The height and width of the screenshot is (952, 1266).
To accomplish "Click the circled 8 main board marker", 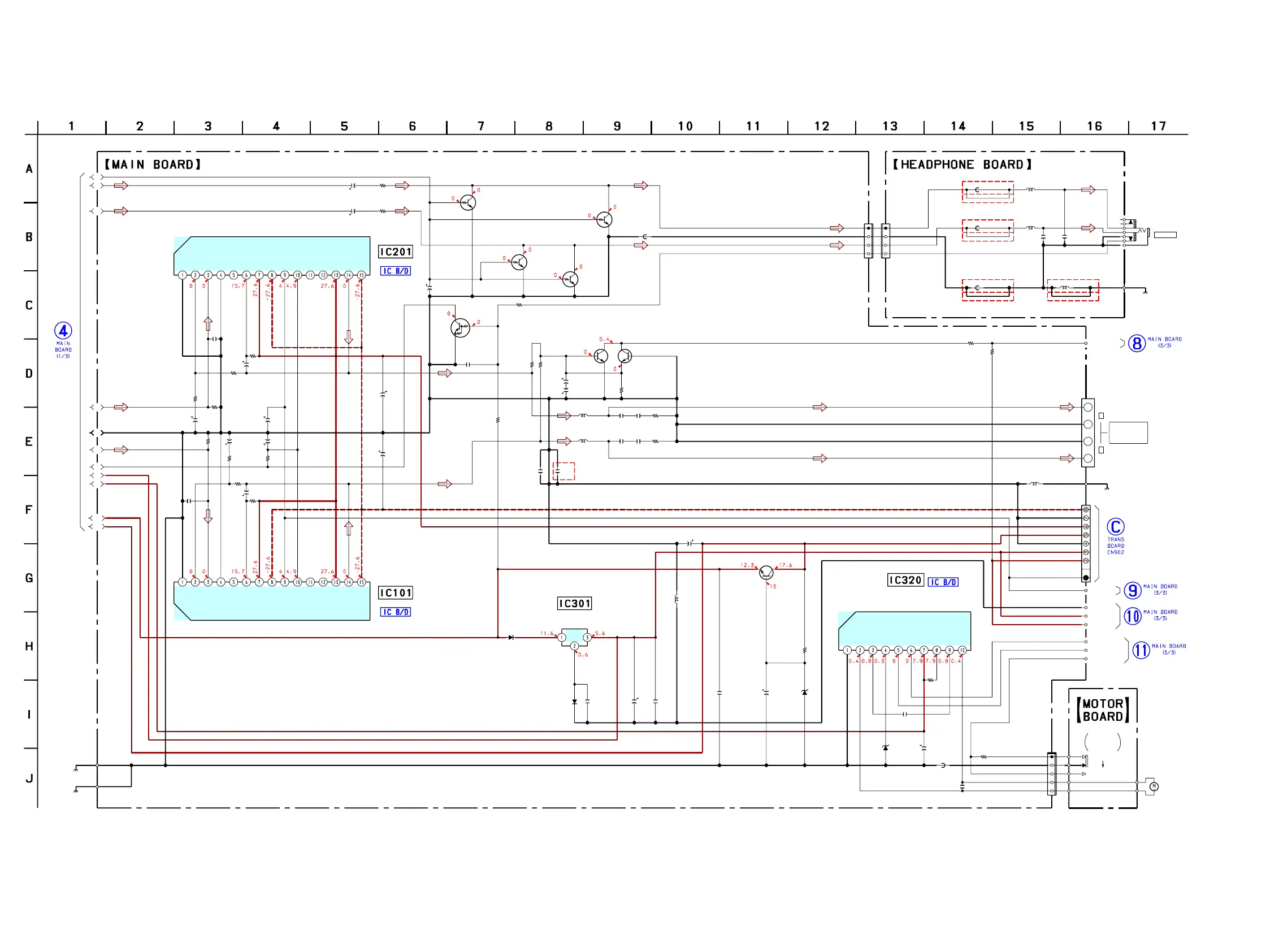I will point(1136,344).
